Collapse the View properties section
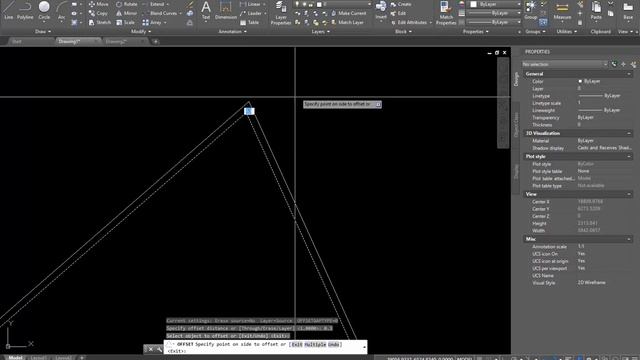The width and height of the screenshot is (640, 360). pyautogui.click(x=629, y=194)
